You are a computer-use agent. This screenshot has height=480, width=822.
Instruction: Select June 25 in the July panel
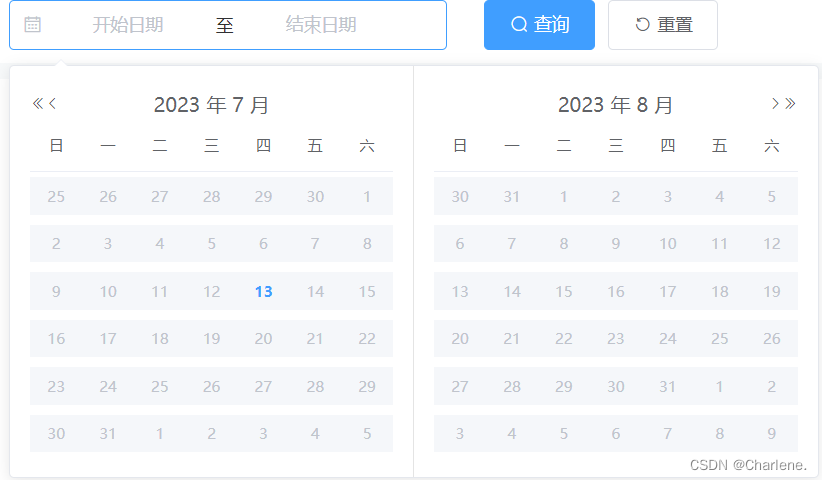tap(56, 197)
